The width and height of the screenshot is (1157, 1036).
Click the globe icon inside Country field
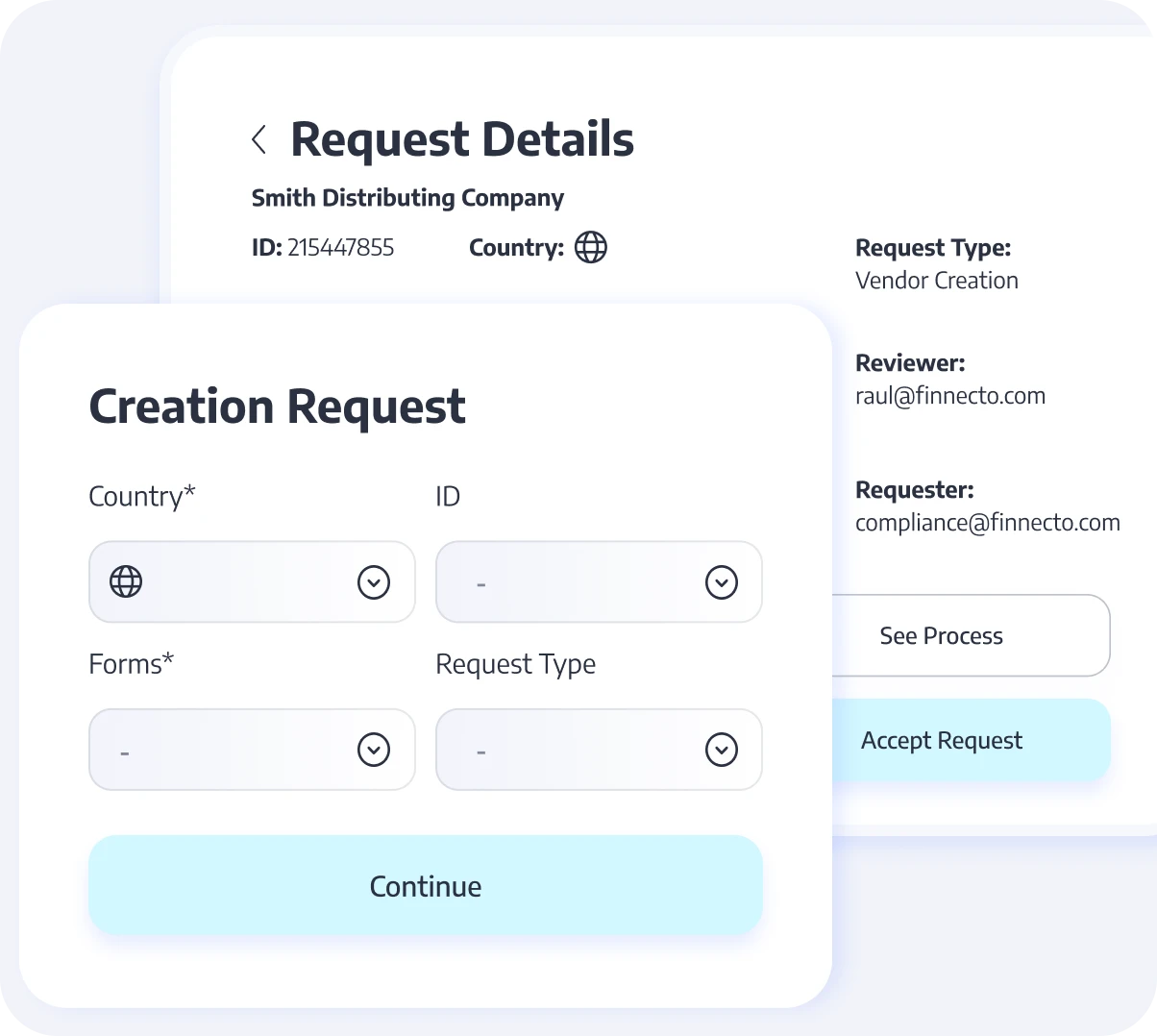(x=126, y=581)
